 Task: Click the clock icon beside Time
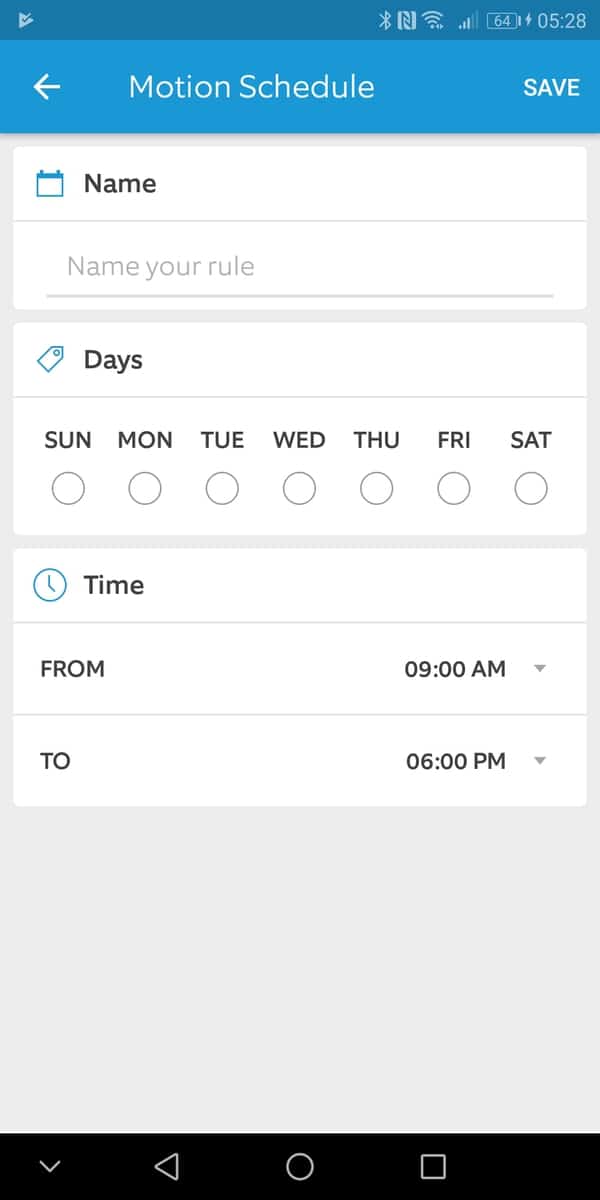(x=50, y=585)
